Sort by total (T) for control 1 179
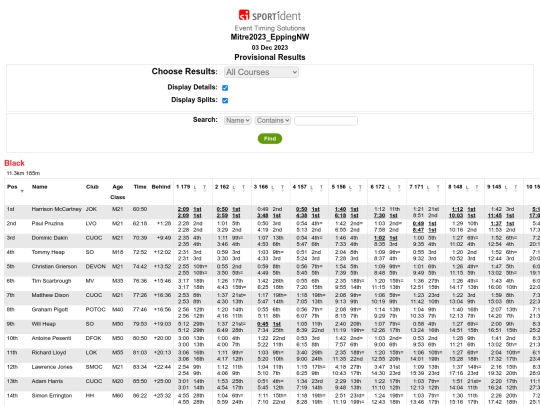The width and height of the screenshot is (540, 405). (x=204, y=187)
